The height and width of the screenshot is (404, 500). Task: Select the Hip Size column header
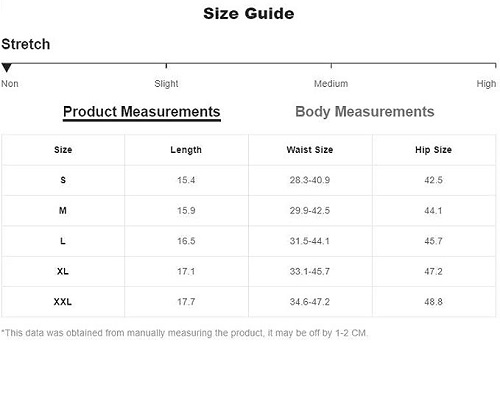pos(434,150)
